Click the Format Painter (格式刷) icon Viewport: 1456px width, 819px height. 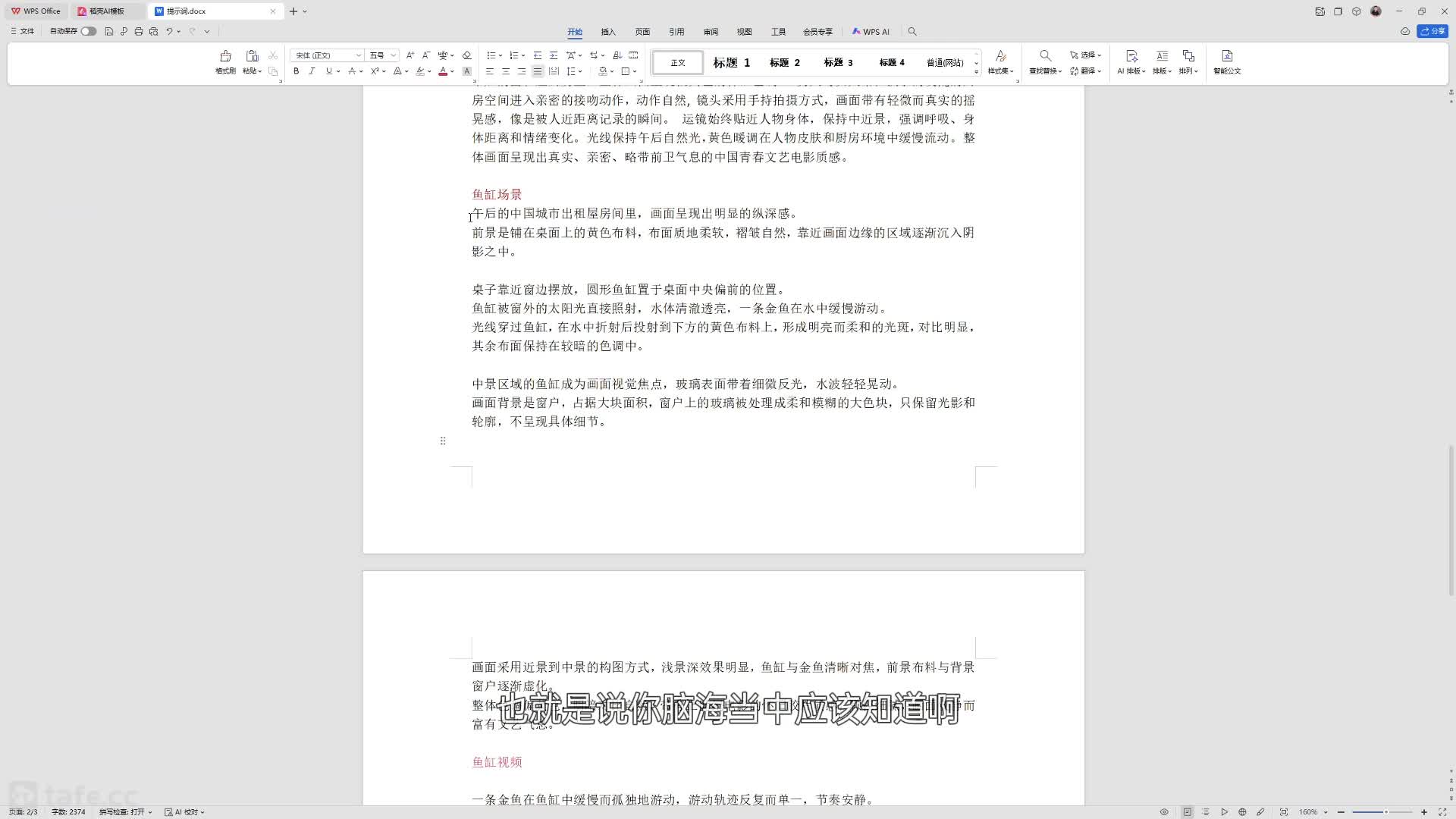(225, 57)
